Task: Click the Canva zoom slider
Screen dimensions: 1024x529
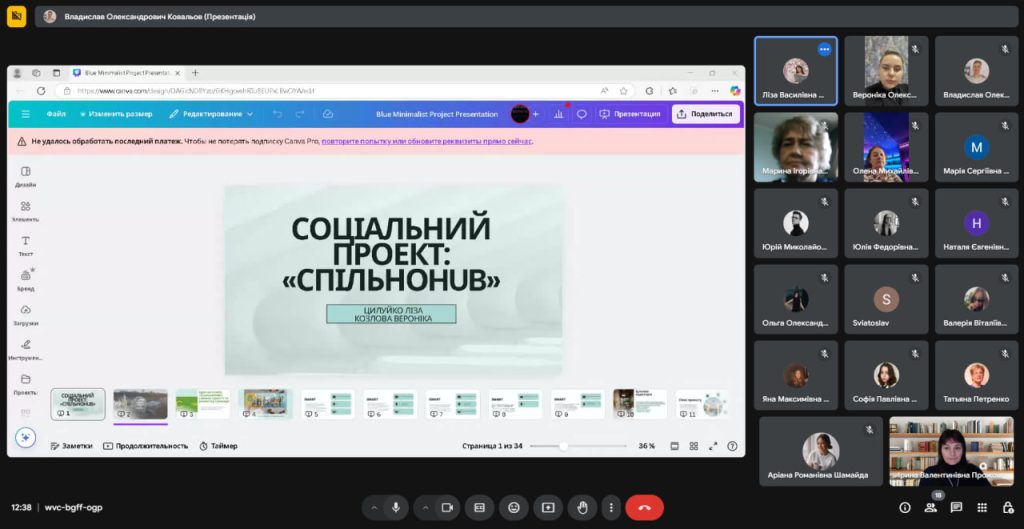Action: [x=563, y=446]
